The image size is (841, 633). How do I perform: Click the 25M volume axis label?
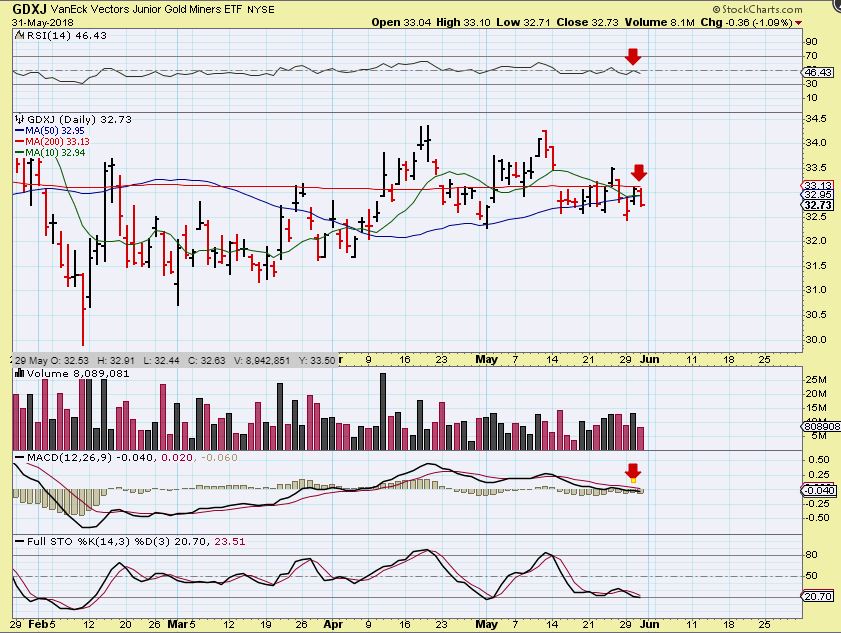pyautogui.click(x=815, y=380)
